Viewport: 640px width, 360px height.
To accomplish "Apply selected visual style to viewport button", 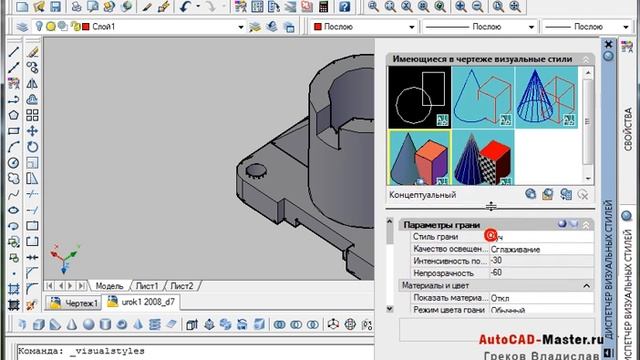I will (x=548, y=194).
